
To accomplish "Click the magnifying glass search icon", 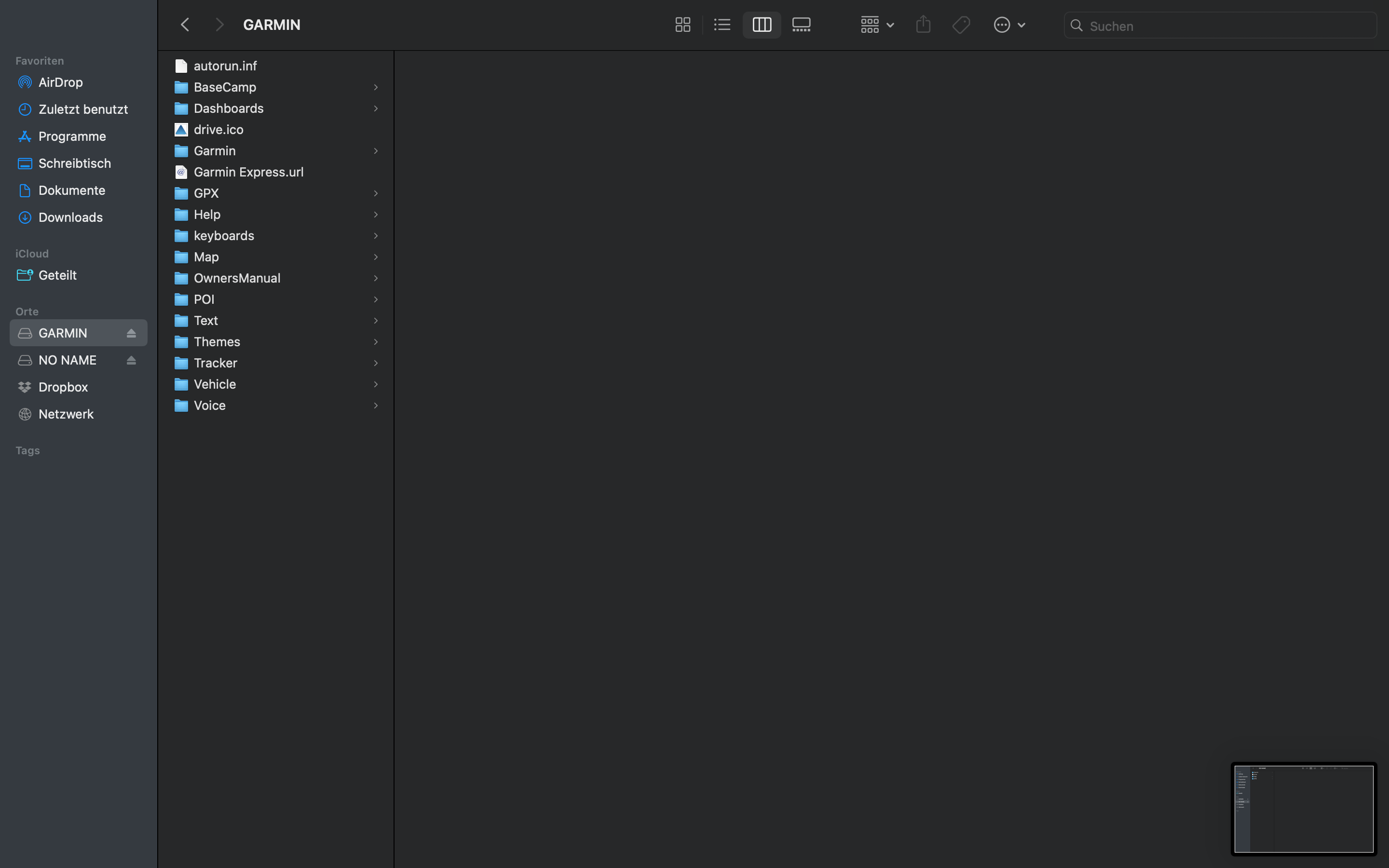I will pos(1077,26).
